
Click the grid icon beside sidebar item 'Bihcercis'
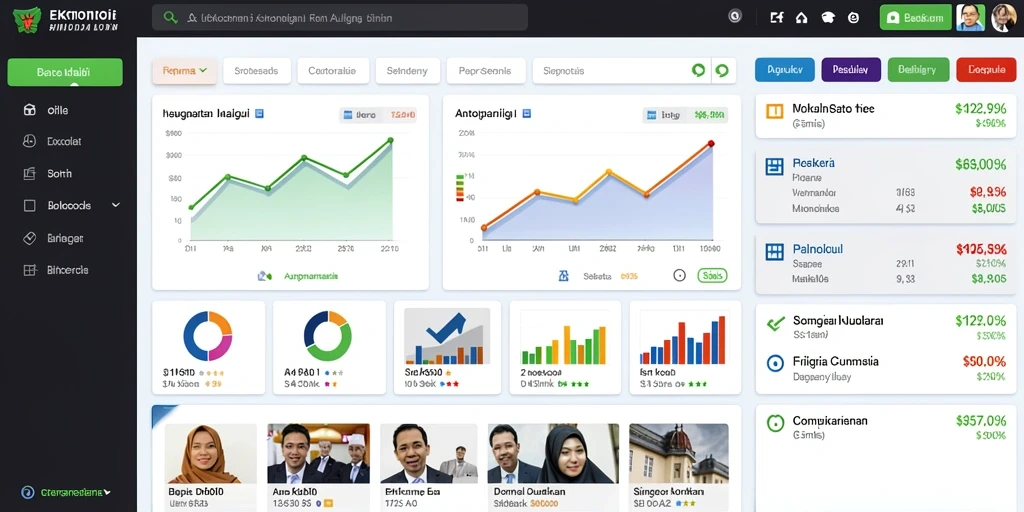pos(29,270)
